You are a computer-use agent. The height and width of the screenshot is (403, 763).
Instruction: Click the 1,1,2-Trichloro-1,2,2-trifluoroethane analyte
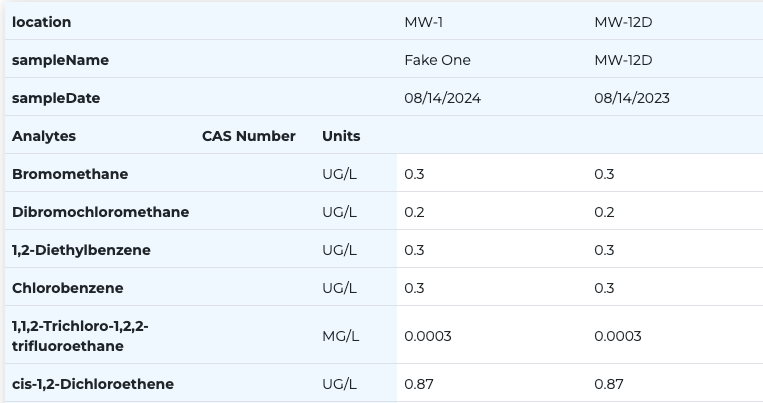(x=80, y=336)
